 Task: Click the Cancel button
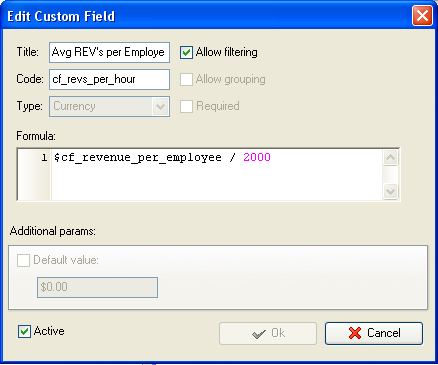374,333
